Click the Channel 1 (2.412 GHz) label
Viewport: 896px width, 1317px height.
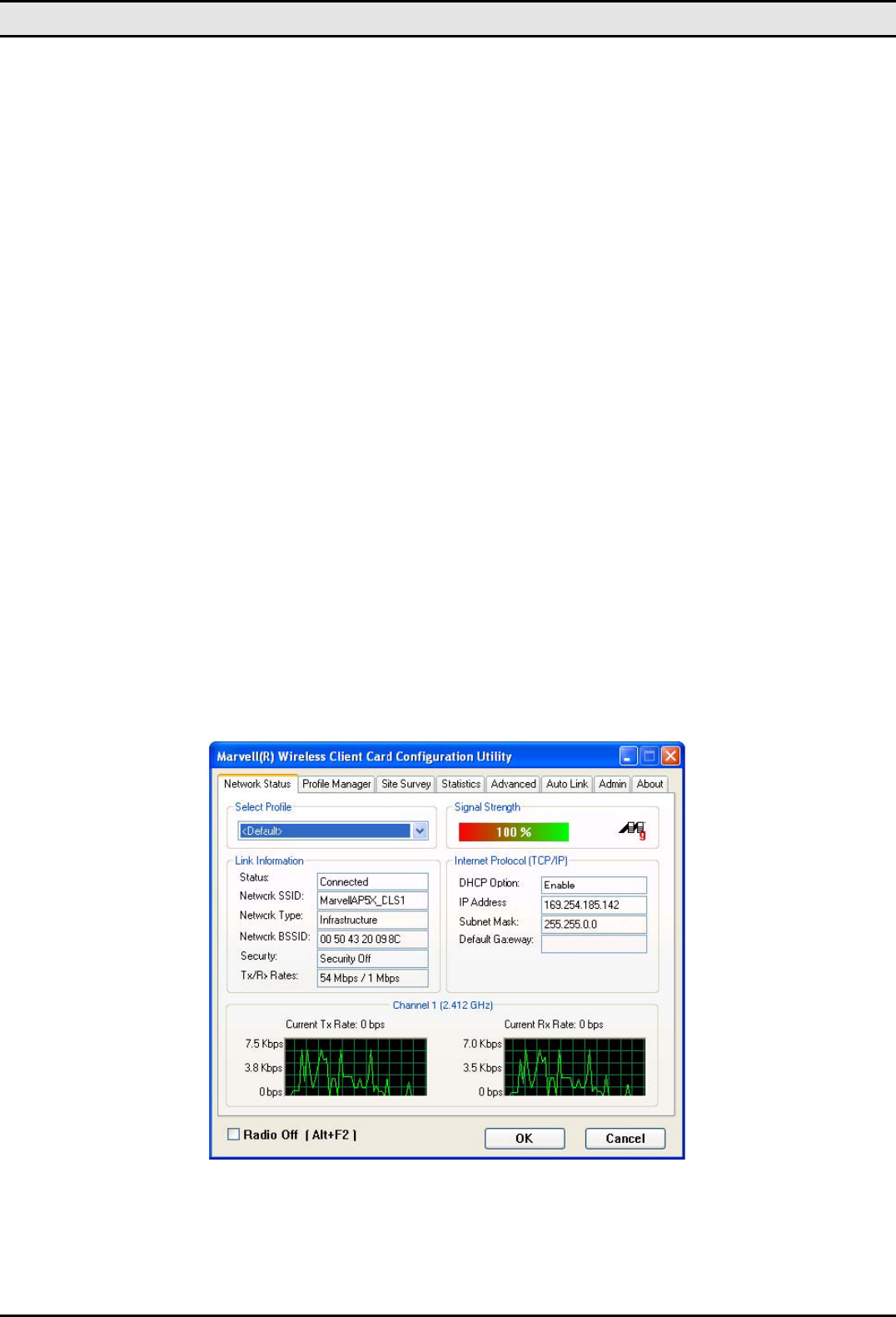pyautogui.click(x=443, y=1005)
